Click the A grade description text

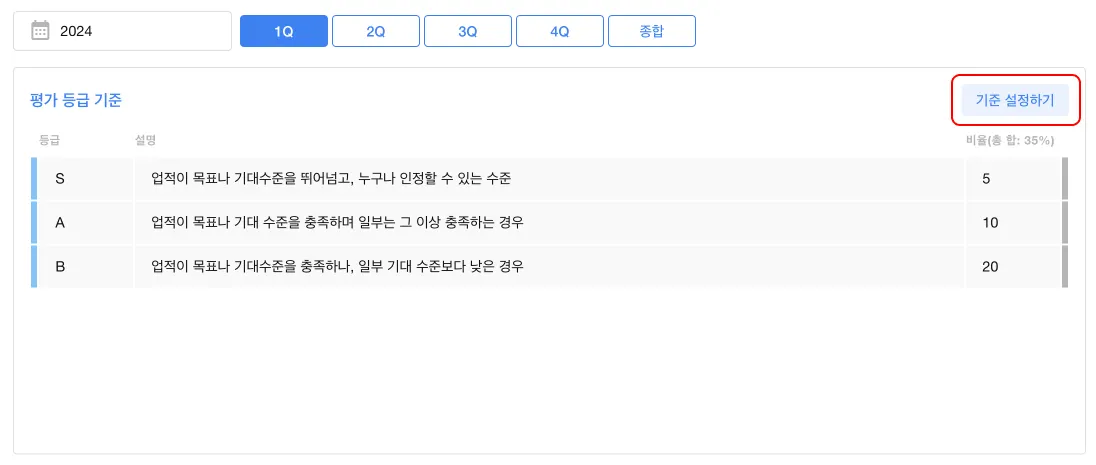click(x=337, y=223)
